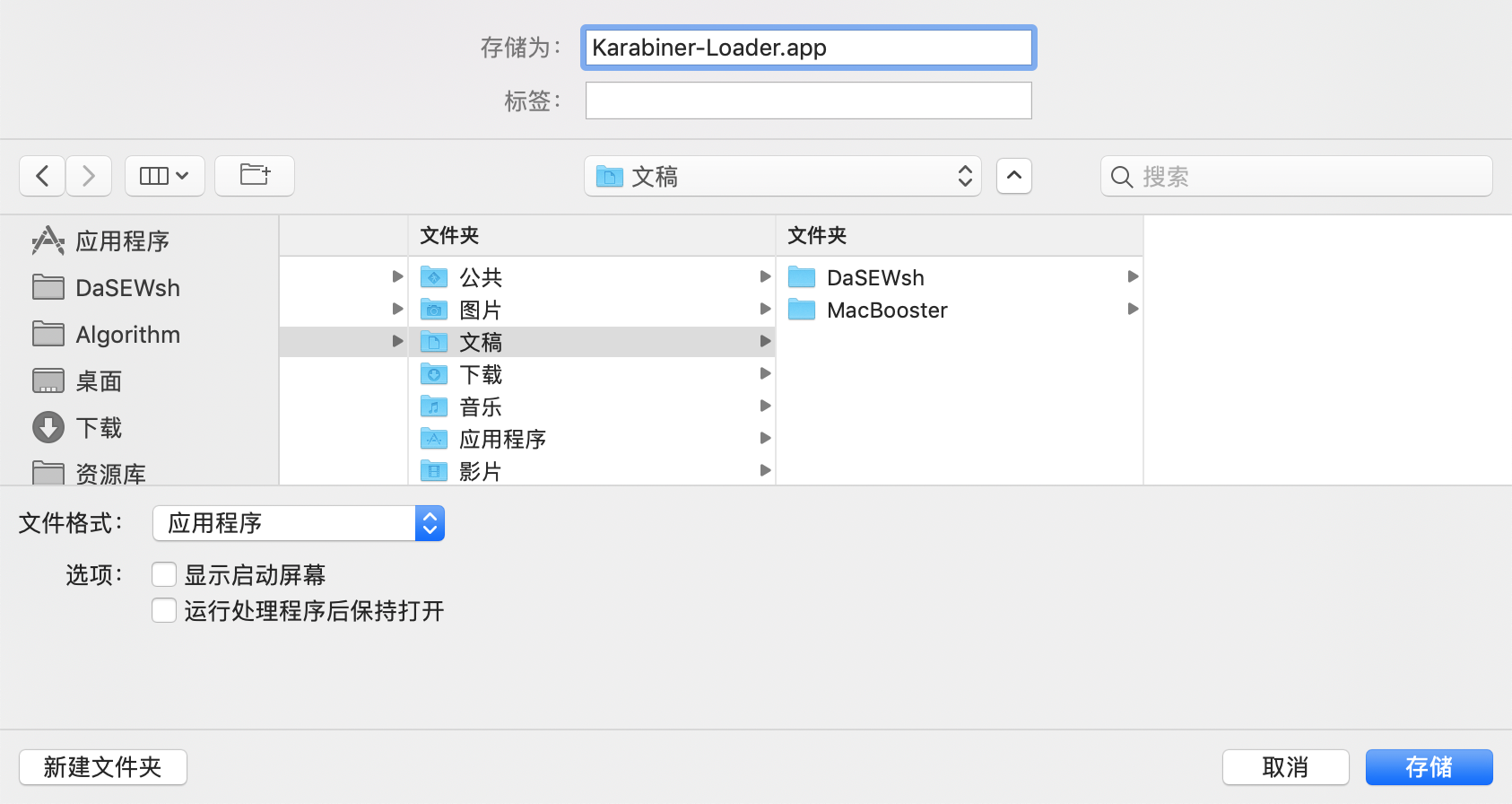Open the 应用程序 folder in column list

(592, 439)
